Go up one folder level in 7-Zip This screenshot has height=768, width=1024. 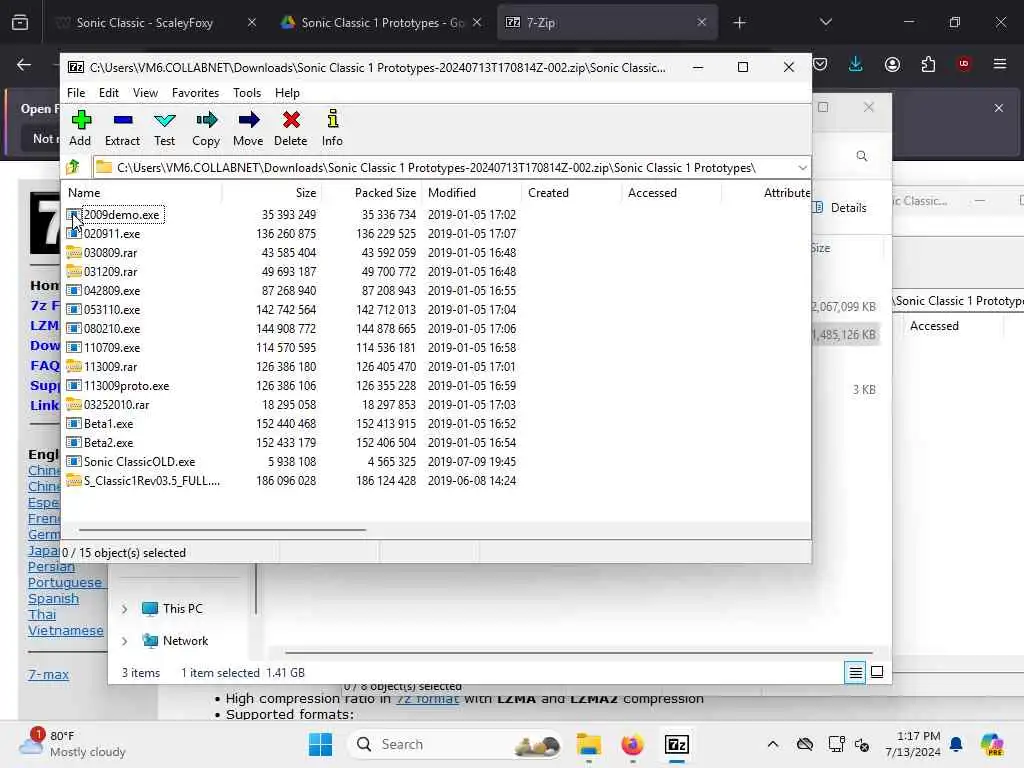click(73, 167)
